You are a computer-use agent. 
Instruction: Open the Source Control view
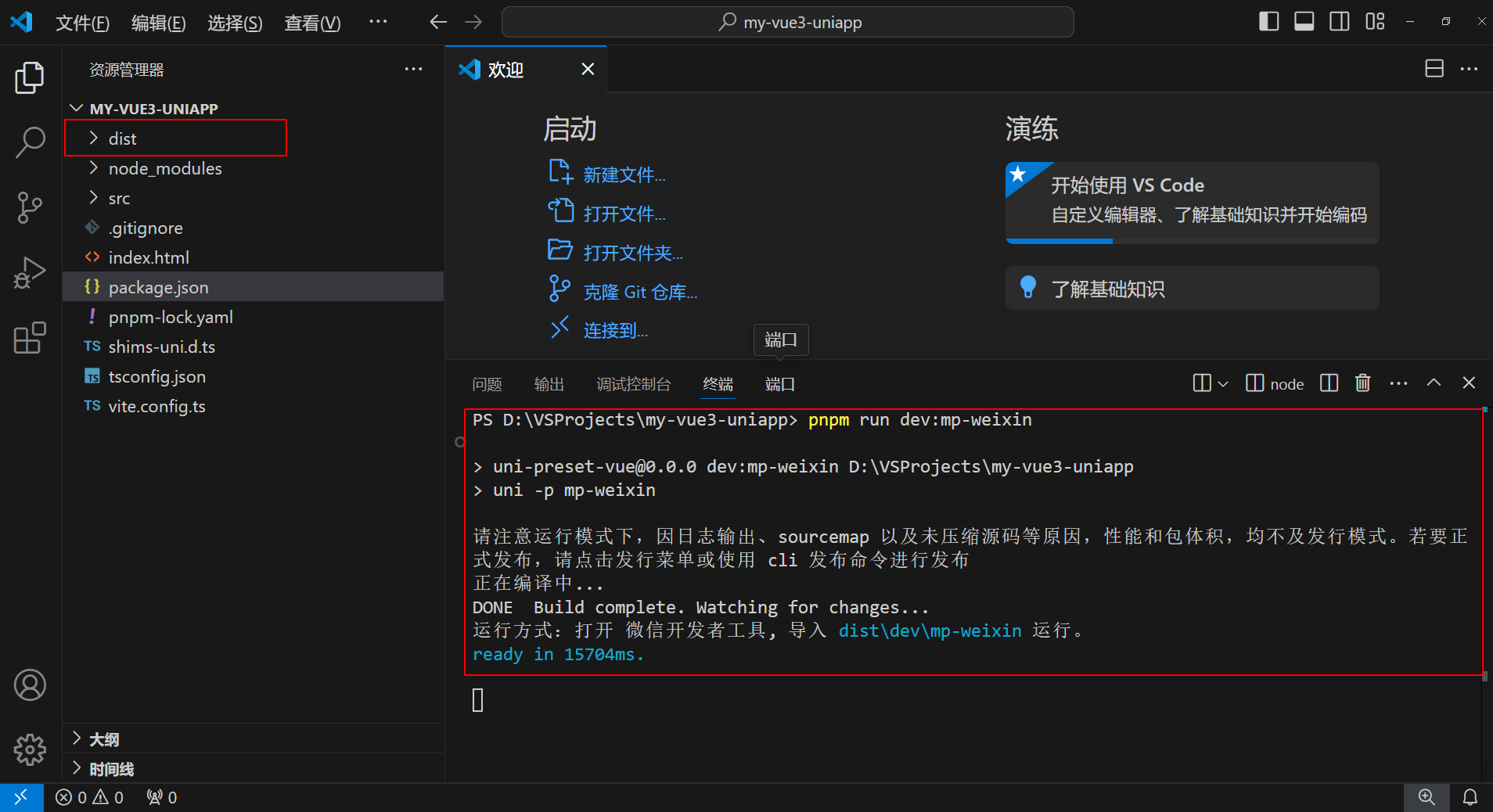[29, 207]
